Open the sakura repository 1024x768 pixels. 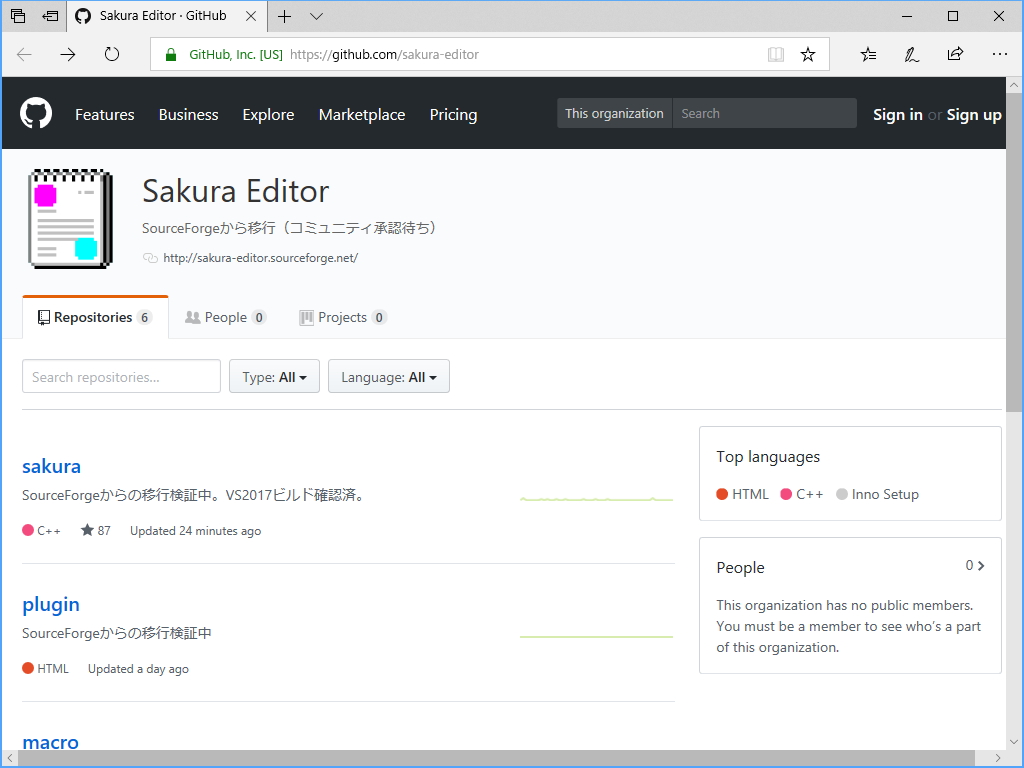(x=51, y=466)
